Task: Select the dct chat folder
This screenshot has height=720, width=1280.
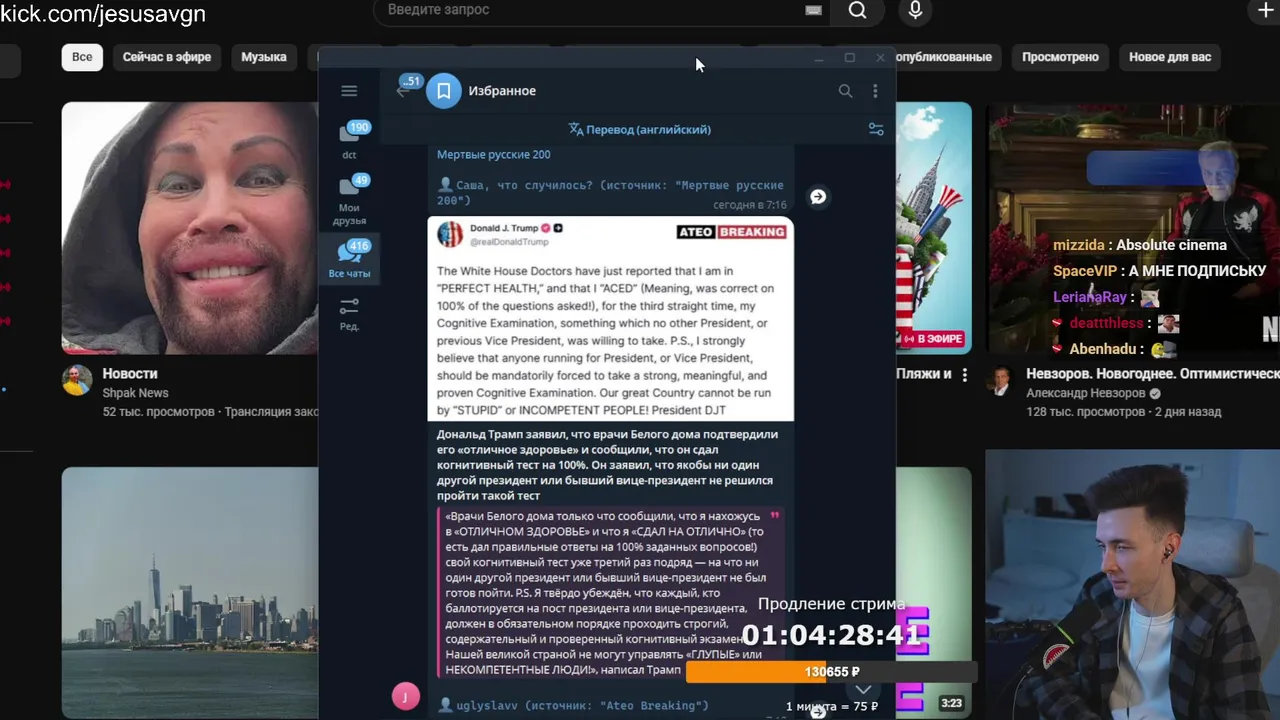Action: (349, 140)
